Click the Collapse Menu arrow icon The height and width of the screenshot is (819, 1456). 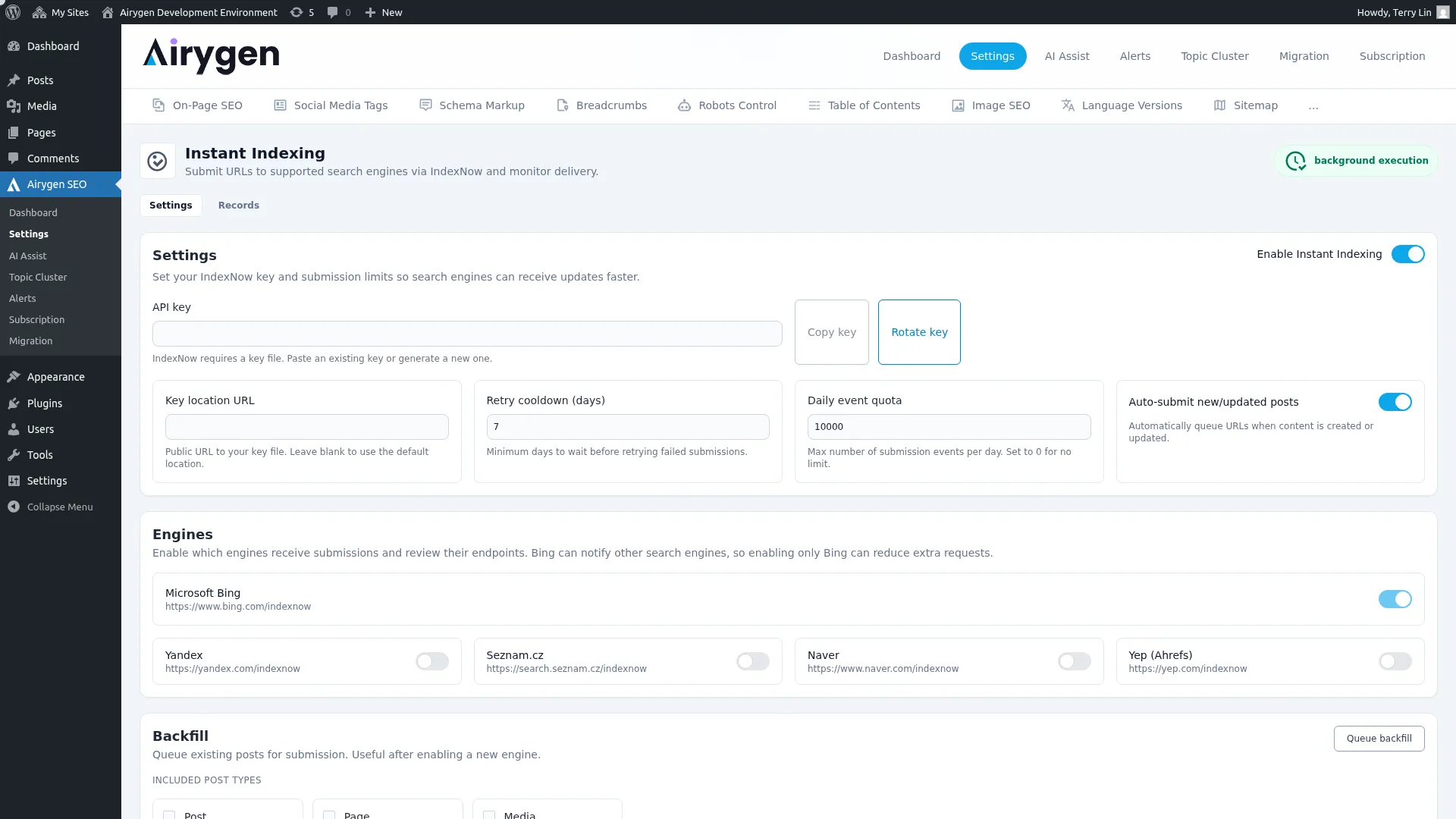coord(14,507)
